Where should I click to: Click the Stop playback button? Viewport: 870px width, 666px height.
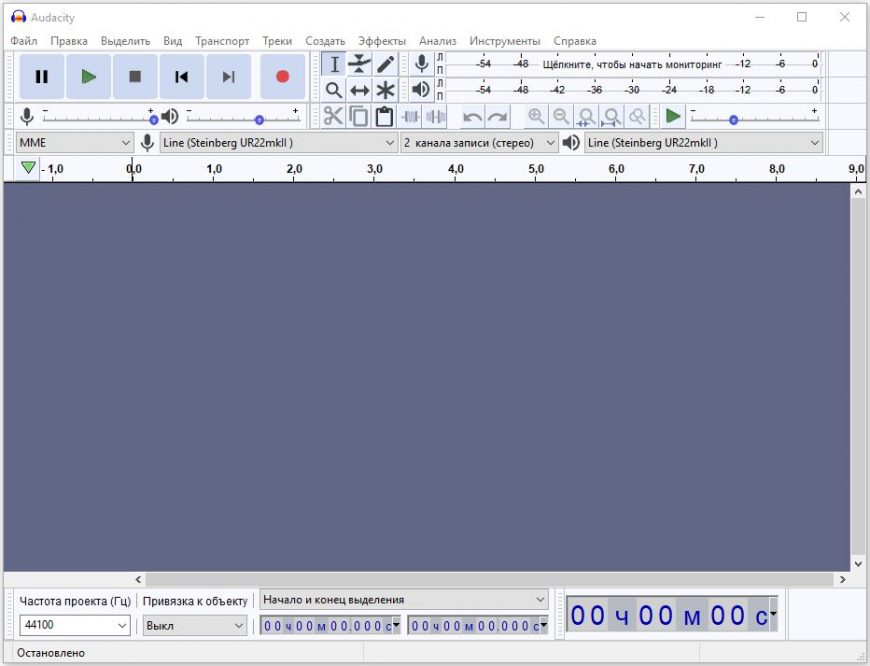[135, 77]
